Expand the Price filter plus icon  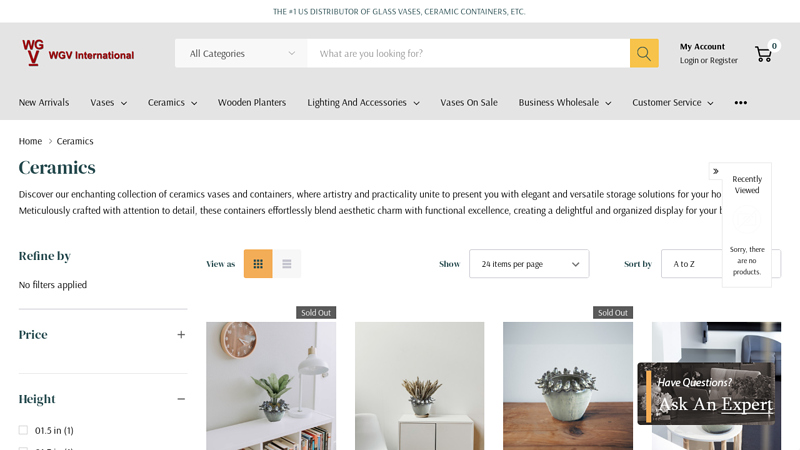(x=181, y=335)
